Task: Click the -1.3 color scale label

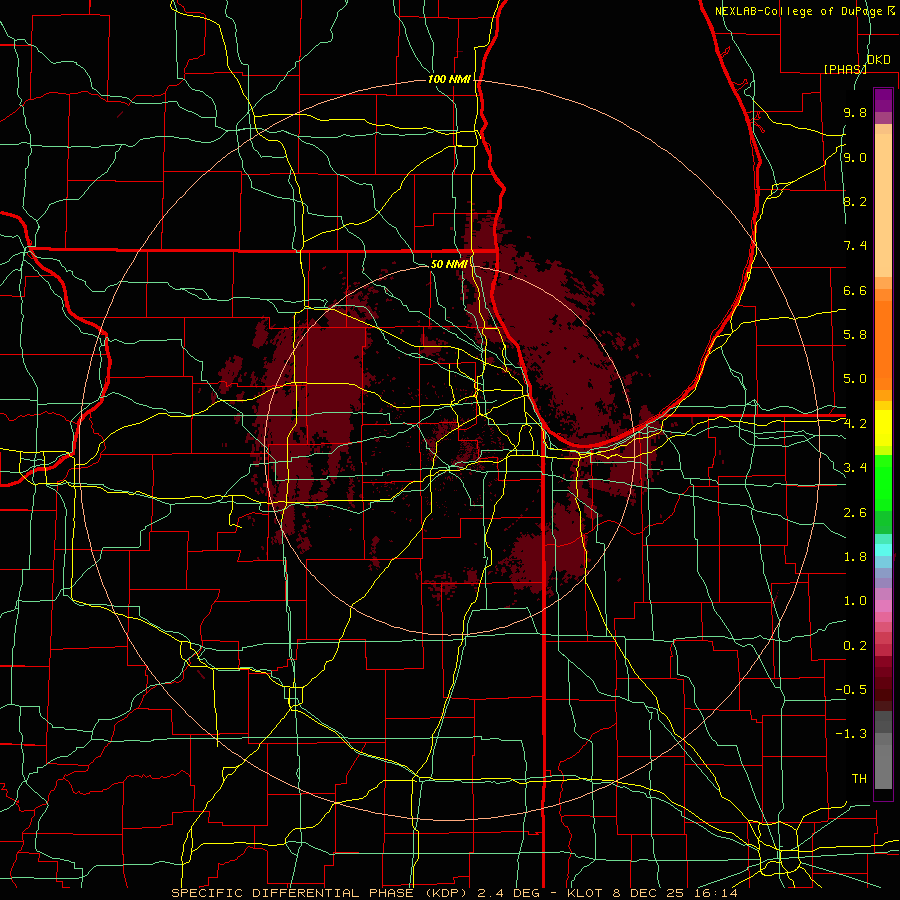Action: tap(851, 734)
